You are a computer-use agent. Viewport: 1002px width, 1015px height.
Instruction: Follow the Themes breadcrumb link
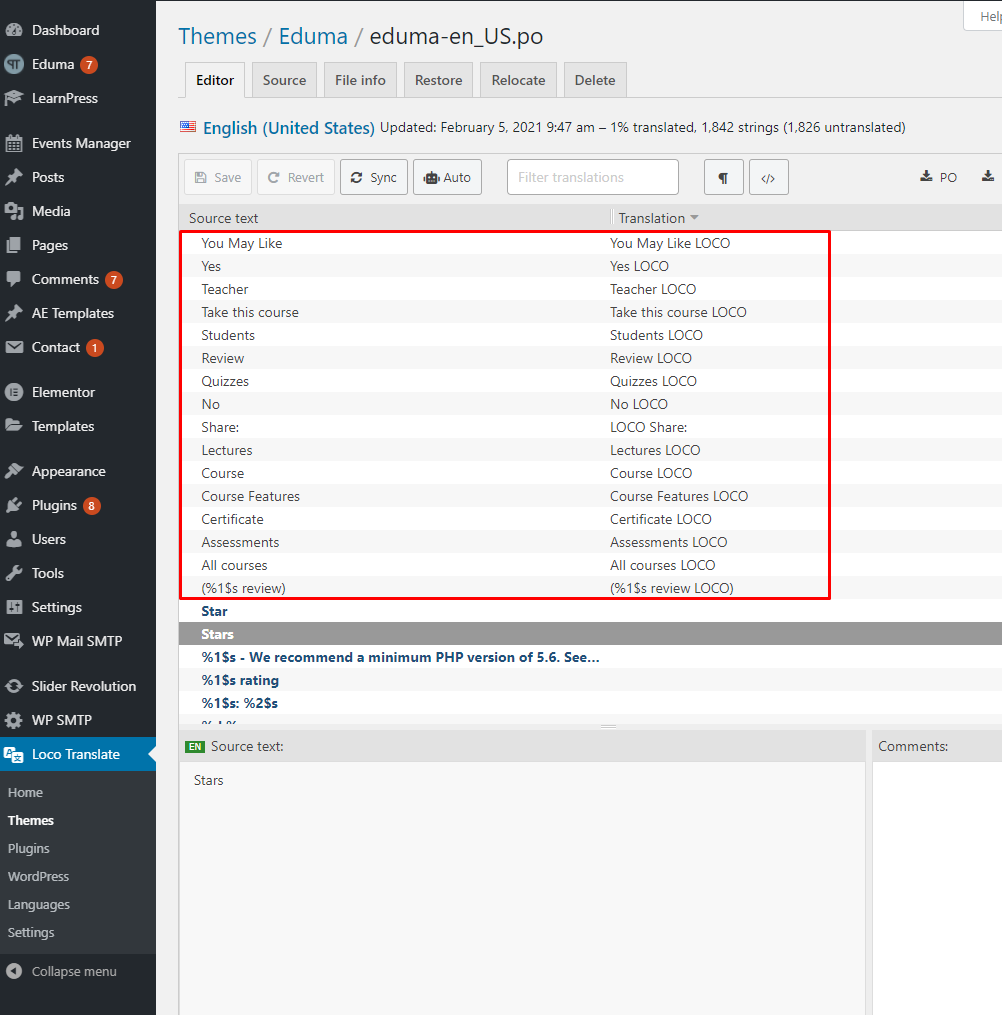coord(217,36)
